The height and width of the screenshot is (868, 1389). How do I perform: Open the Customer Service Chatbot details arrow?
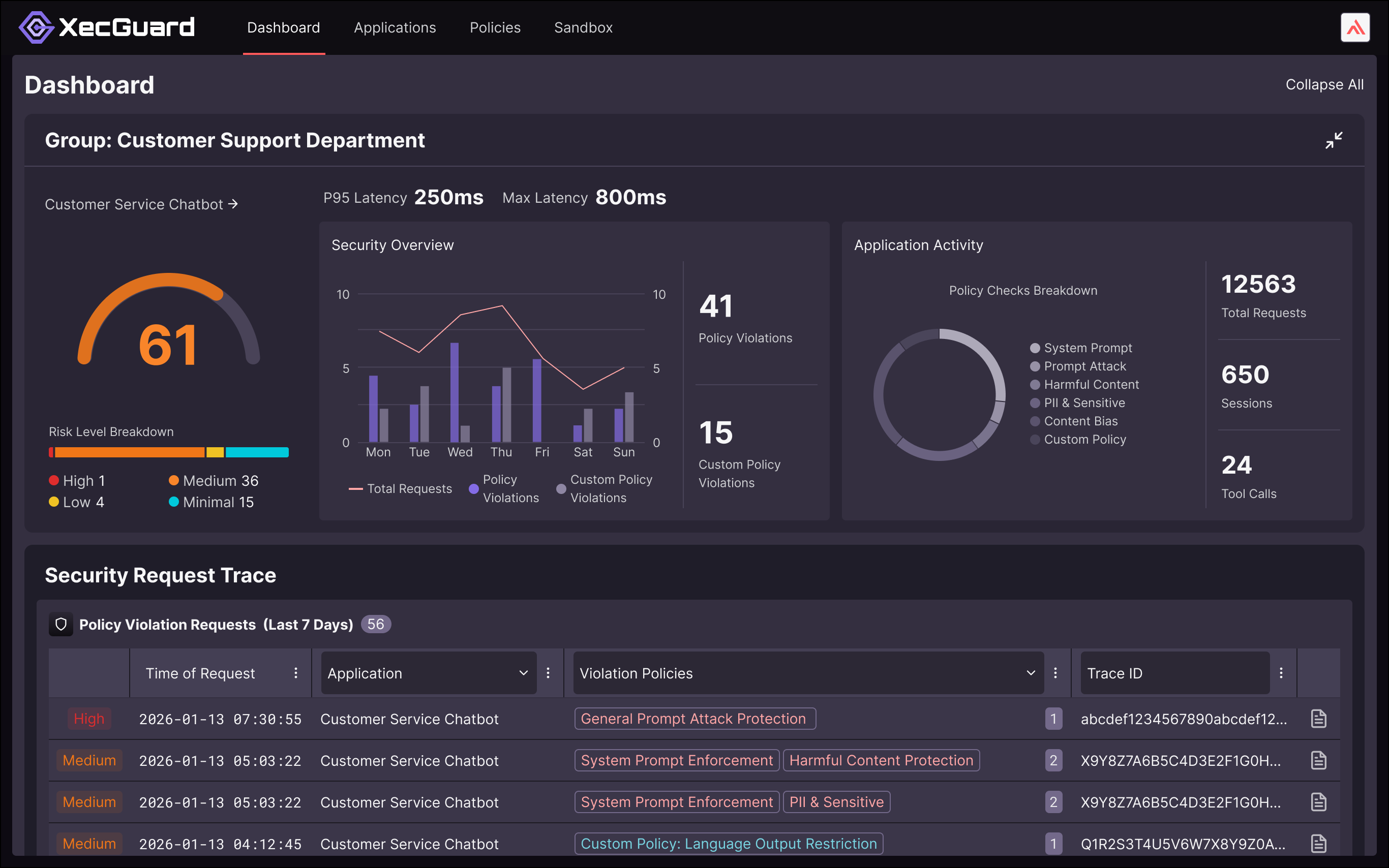point(233,204)
